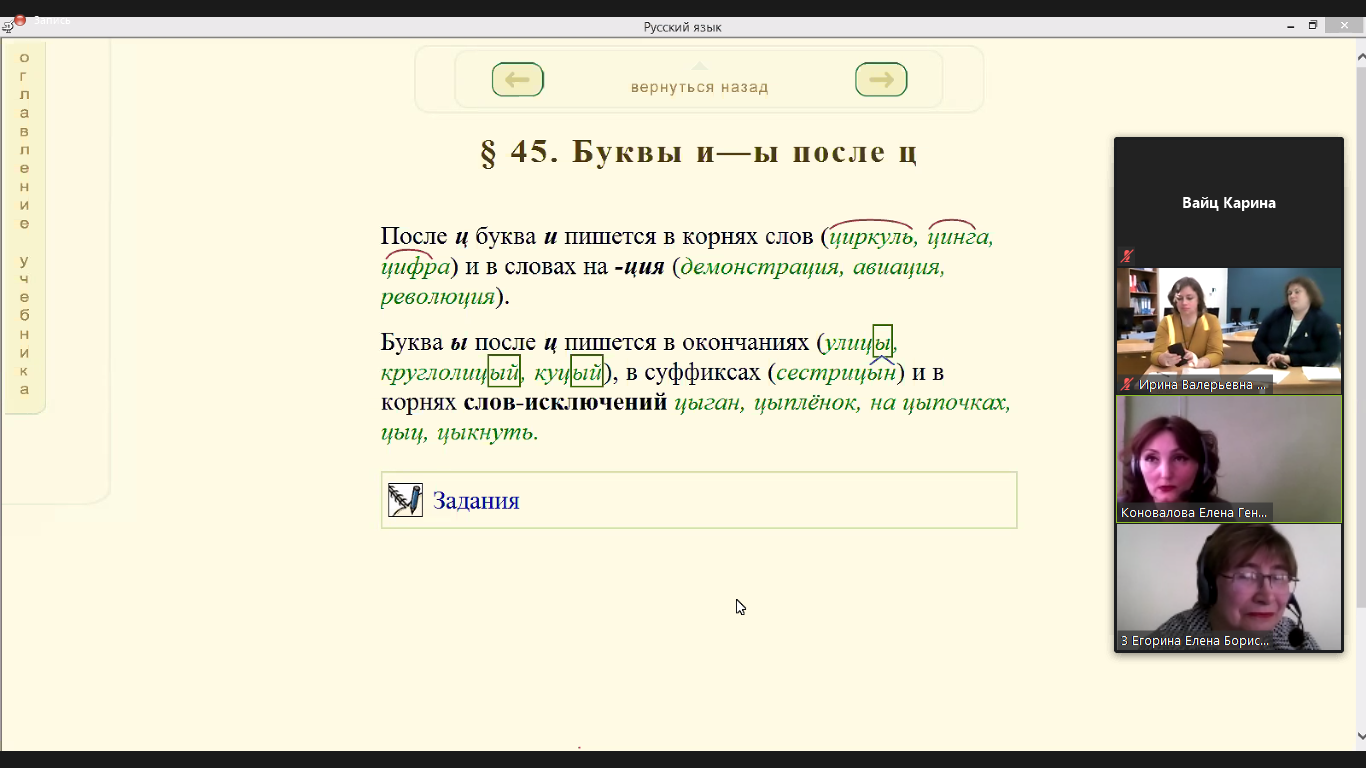Select Егорина Елена Борисовна video thumbnail
The width and height of the screenshot is (1366, 768).
click(1229, 587)
